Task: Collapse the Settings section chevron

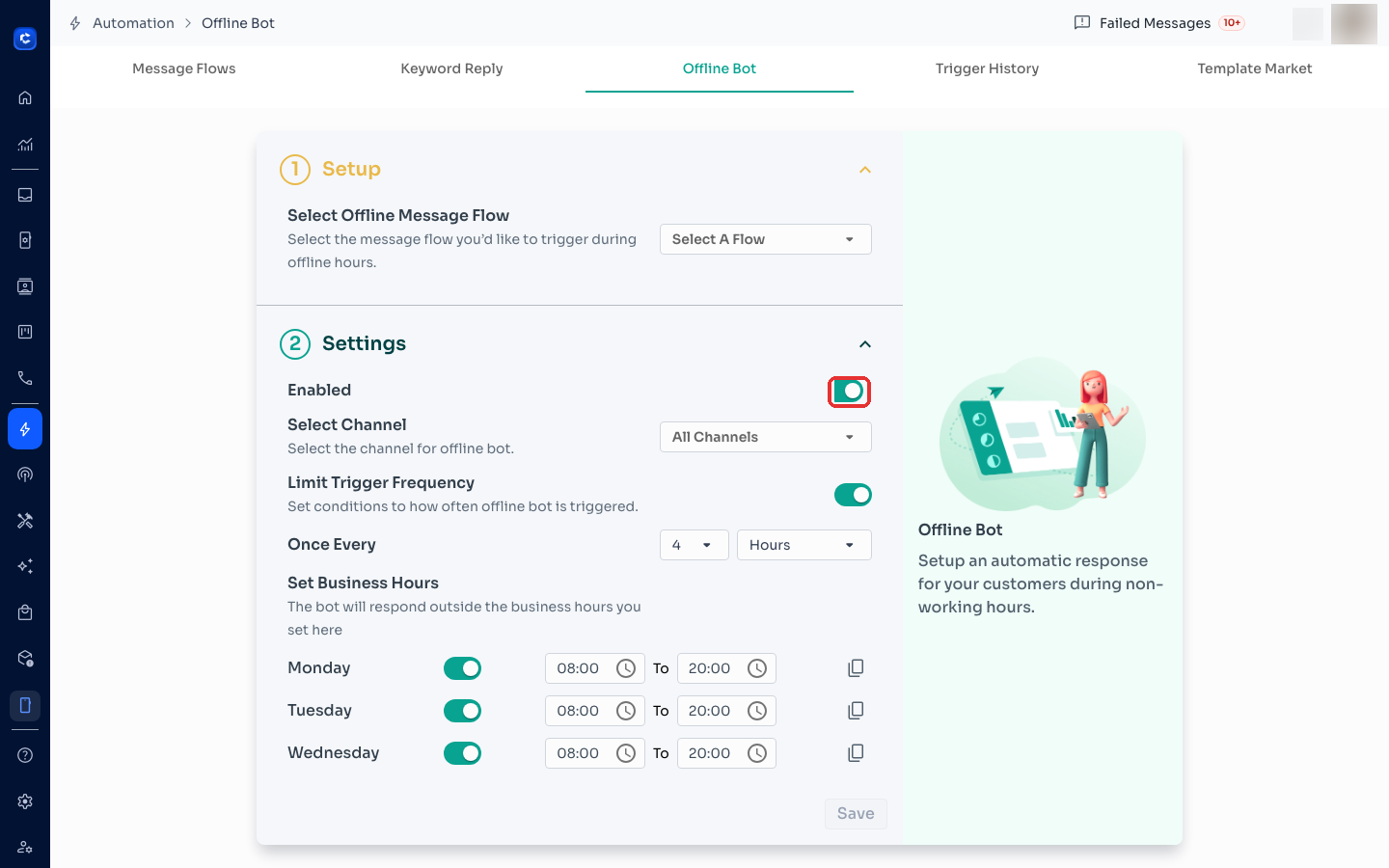Action: point(865,344)
